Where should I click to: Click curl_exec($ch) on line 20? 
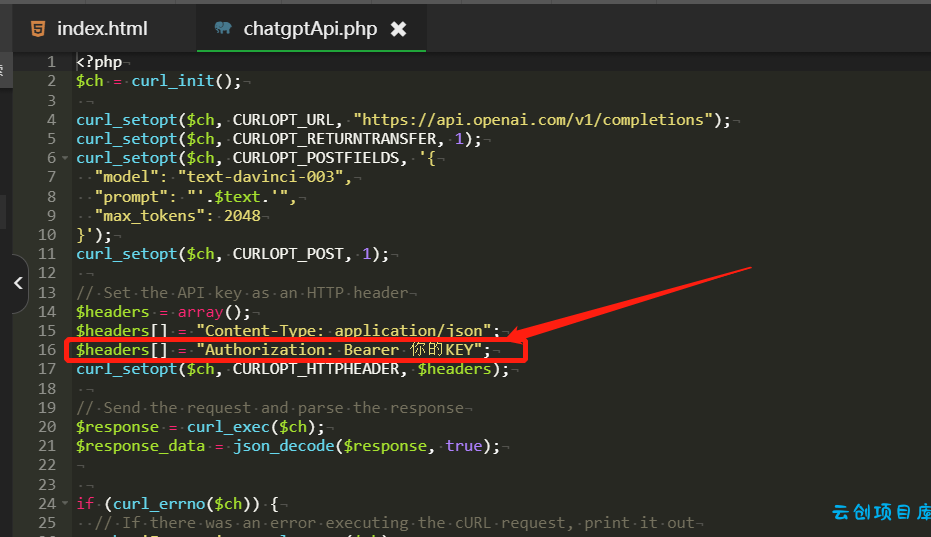251,427
